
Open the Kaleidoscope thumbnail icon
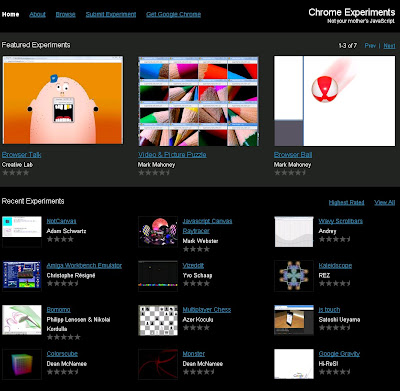coord(294,276)
